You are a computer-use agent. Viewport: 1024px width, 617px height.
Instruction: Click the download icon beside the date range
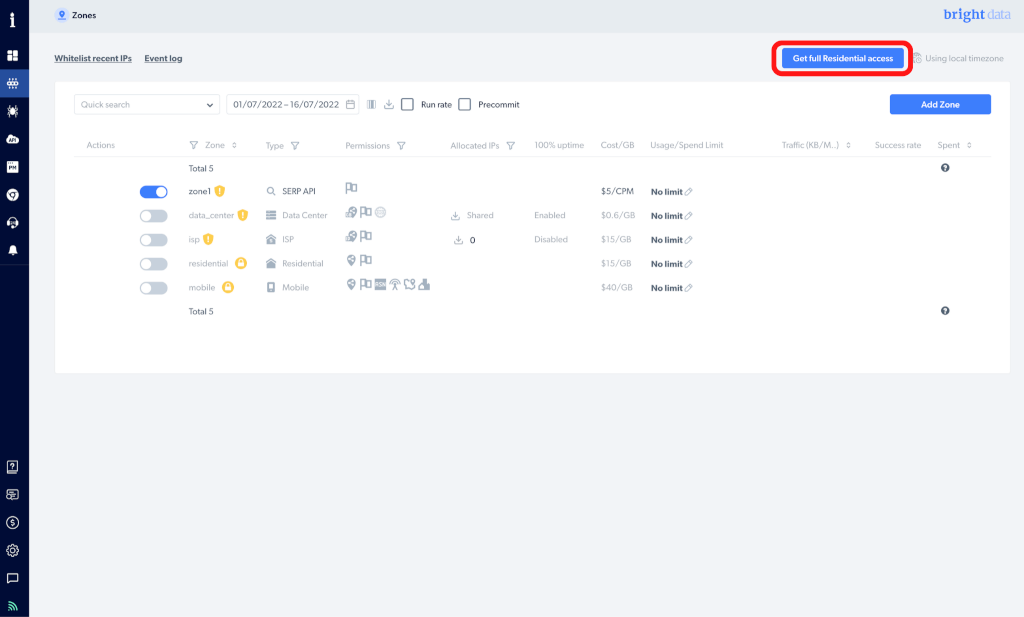389,104
